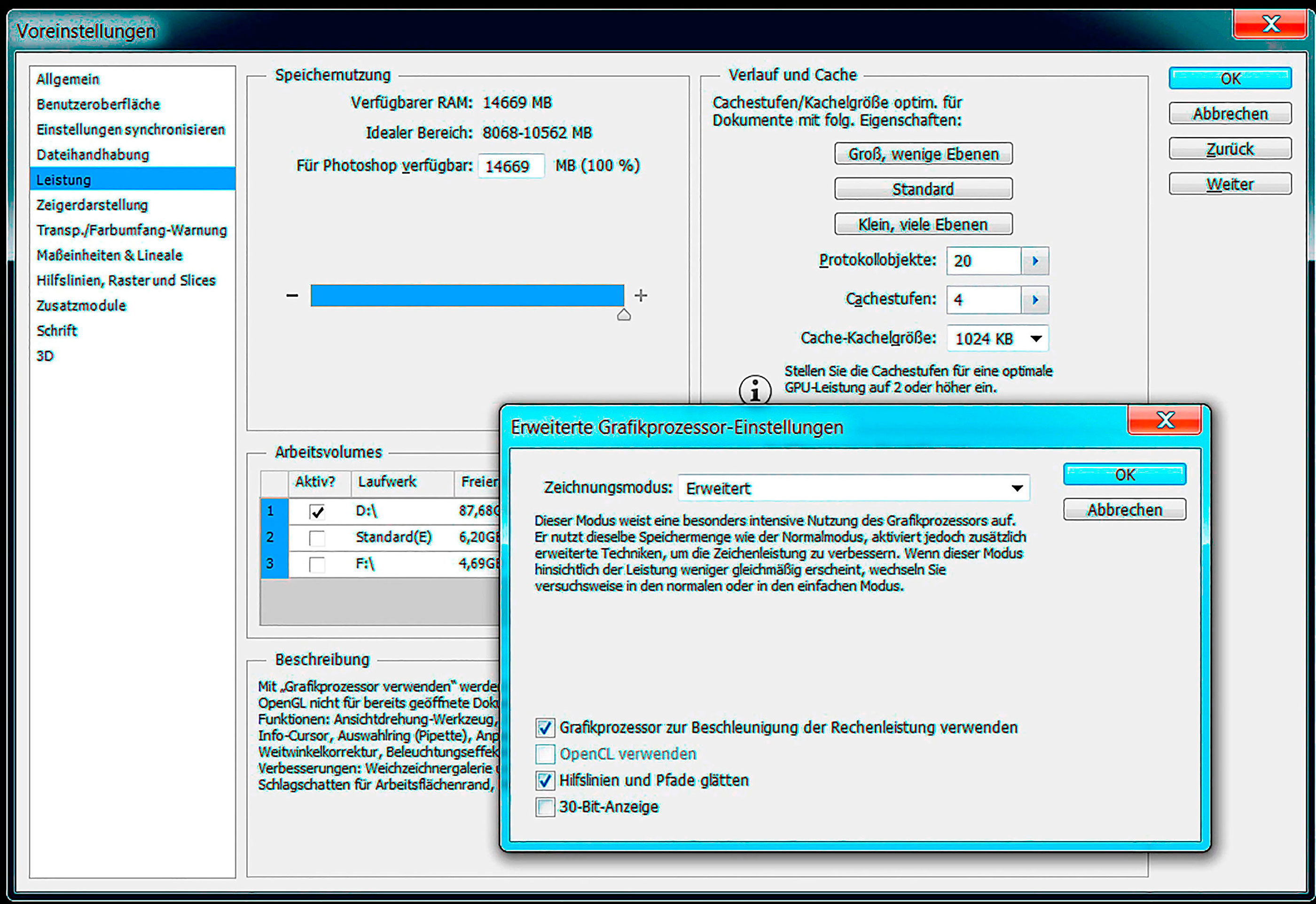Check the active box for drive F:\
The height and width of the screenshot is (904, 1316).
pyautogui.click(x=317, y=564)
